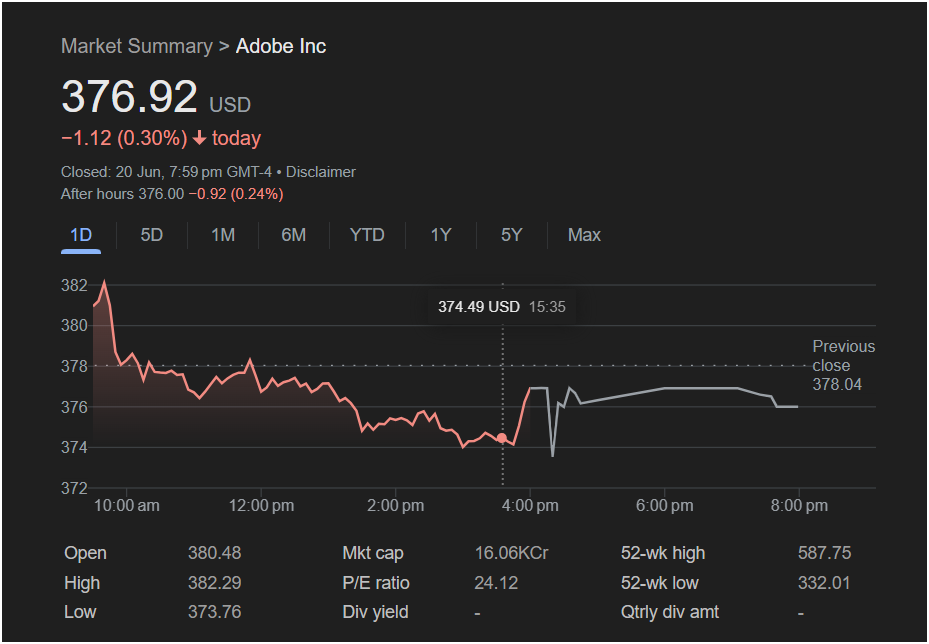Screen dimensions: 929x644
Task: Open the Disclaimer link
Action: coord(321,172)
